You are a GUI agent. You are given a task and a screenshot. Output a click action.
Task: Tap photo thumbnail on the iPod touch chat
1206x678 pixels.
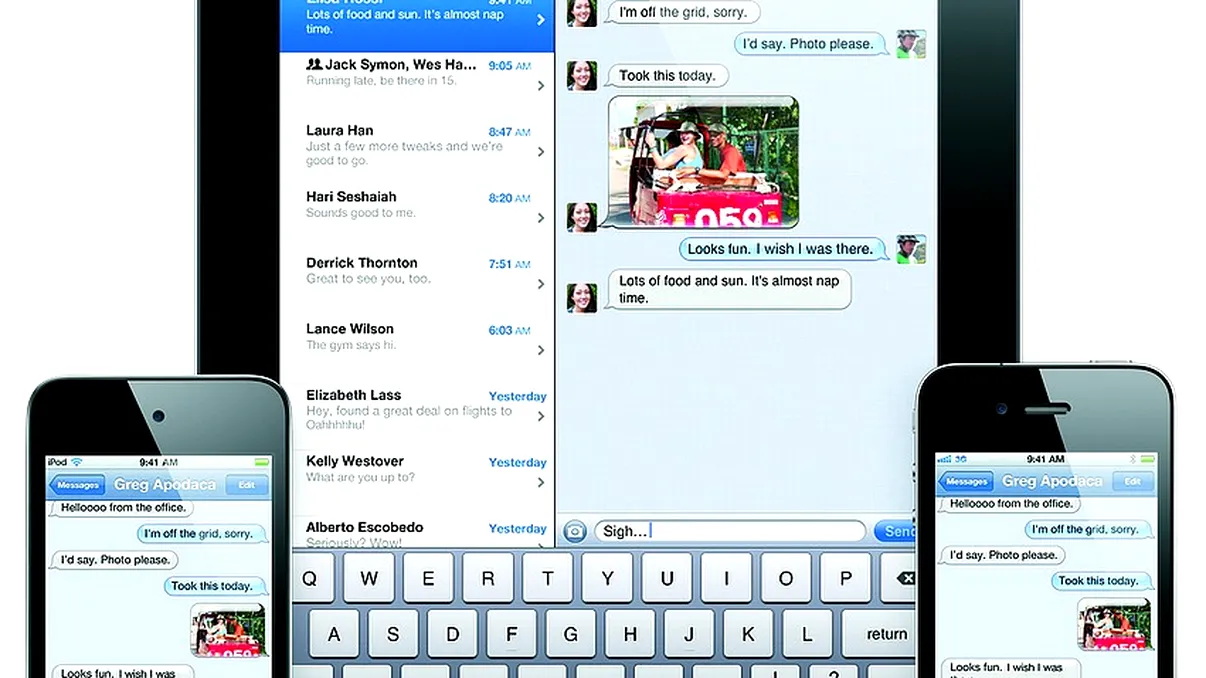pos(228,629)
